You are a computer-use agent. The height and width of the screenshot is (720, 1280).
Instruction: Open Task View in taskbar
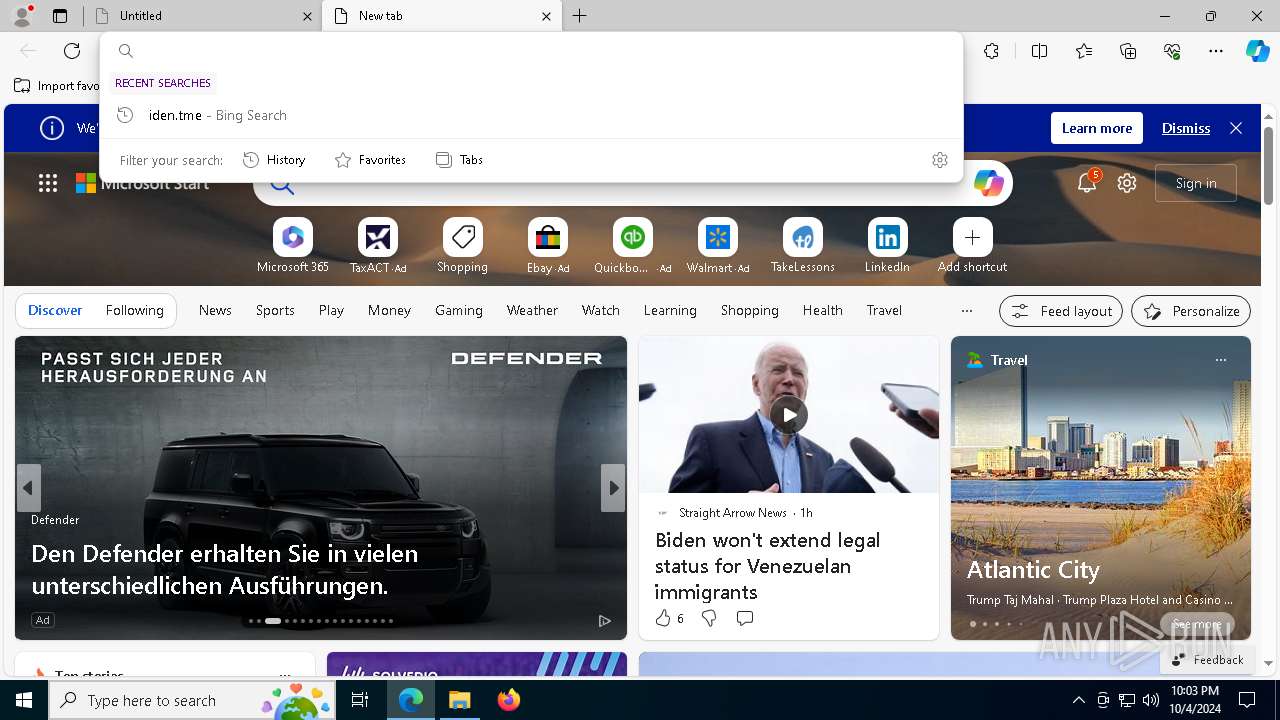click(360, 700)
